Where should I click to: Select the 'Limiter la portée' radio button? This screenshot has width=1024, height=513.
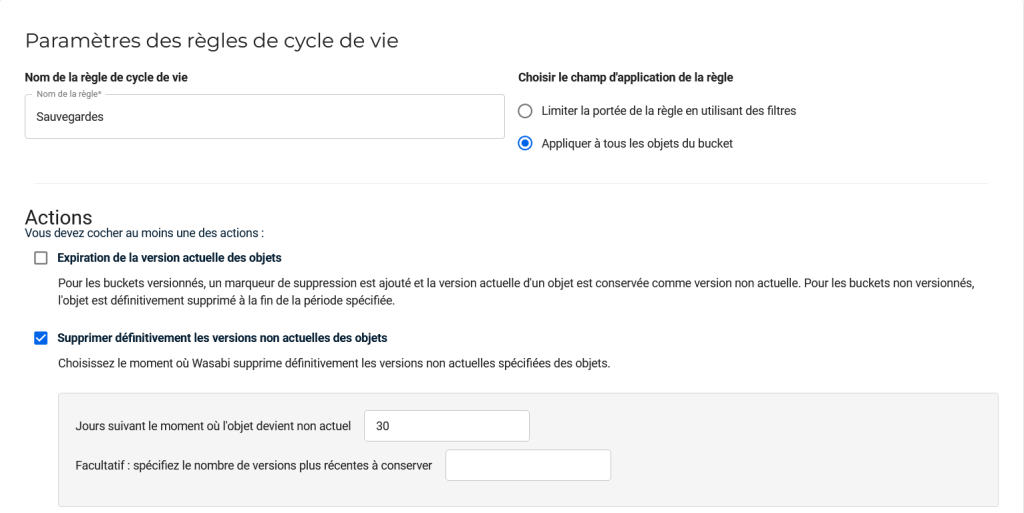[525, 111]
